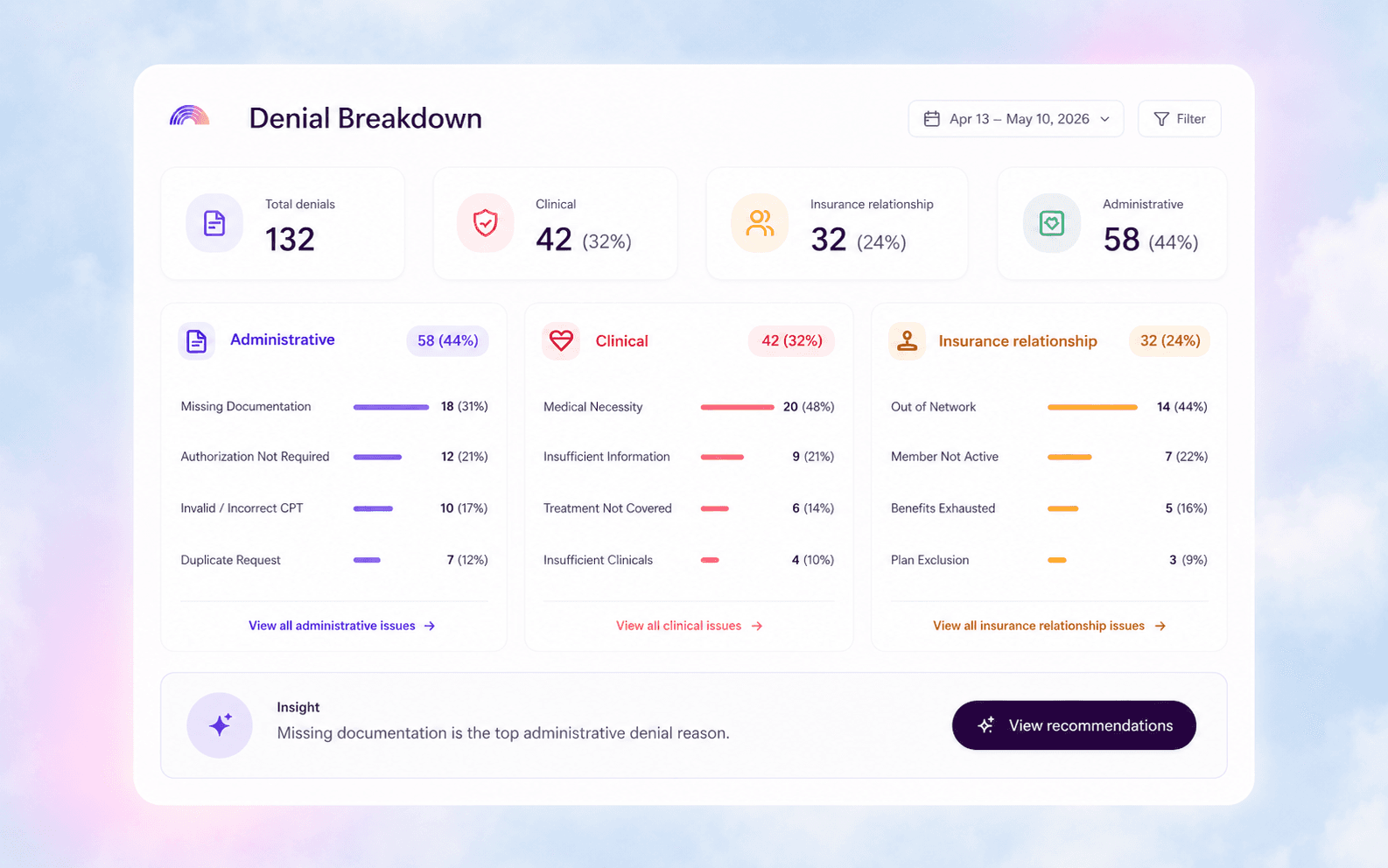The width and height of the screenshot is (1388, 868).
Task: Click View recommendations button
Action: (1074, 725)
